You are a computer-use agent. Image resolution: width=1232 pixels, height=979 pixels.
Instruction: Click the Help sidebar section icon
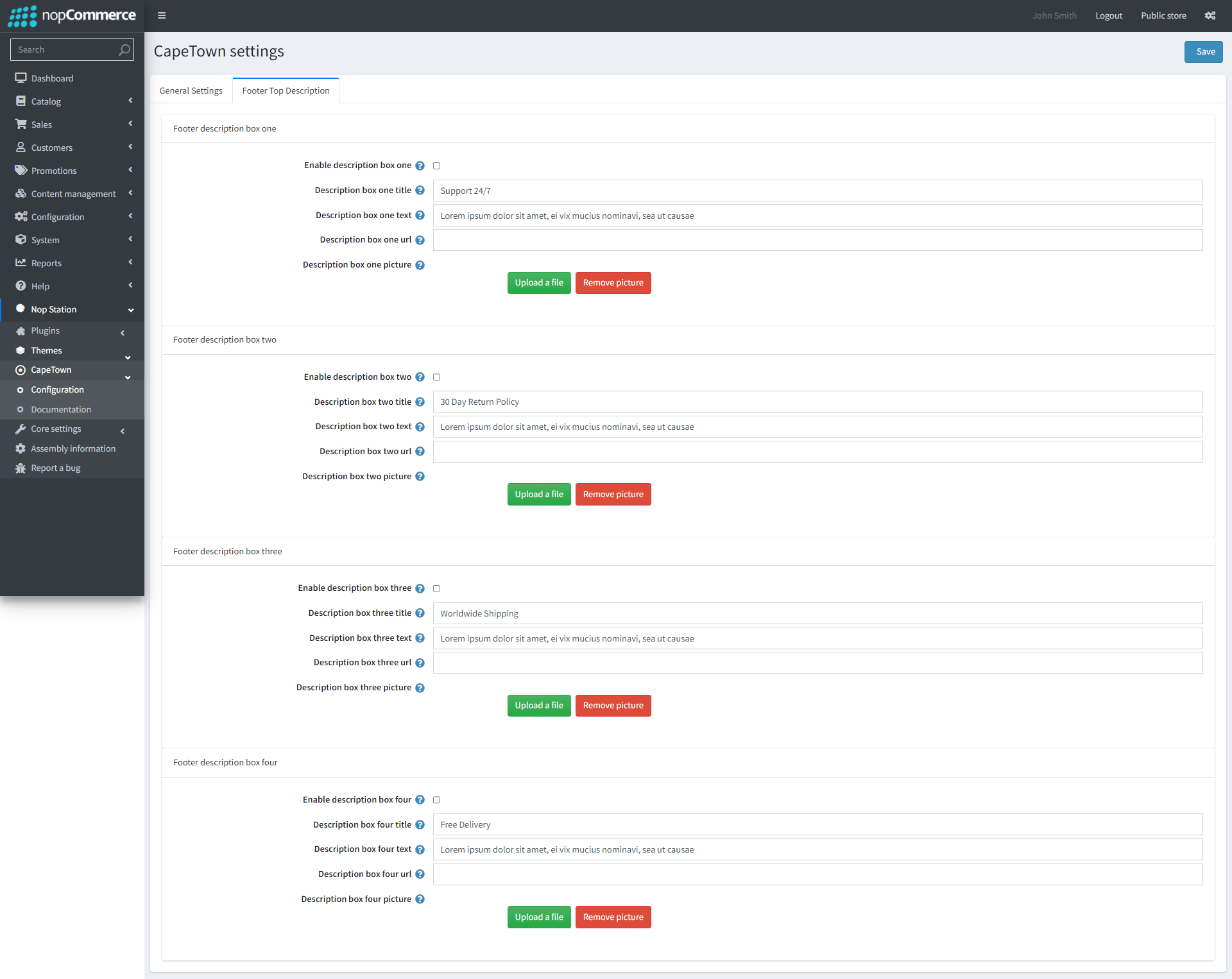click(x=22, y=286)
